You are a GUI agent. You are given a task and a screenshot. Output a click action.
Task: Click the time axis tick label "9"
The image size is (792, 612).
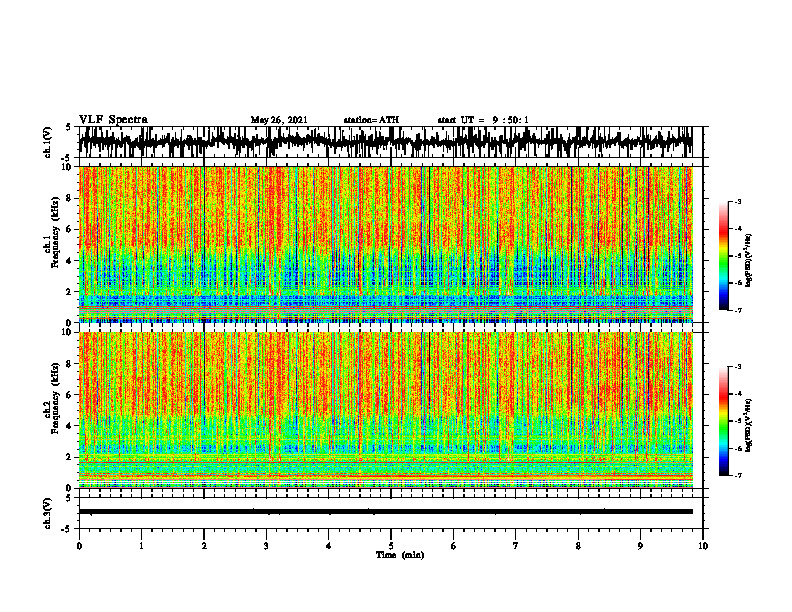(640, 546)
